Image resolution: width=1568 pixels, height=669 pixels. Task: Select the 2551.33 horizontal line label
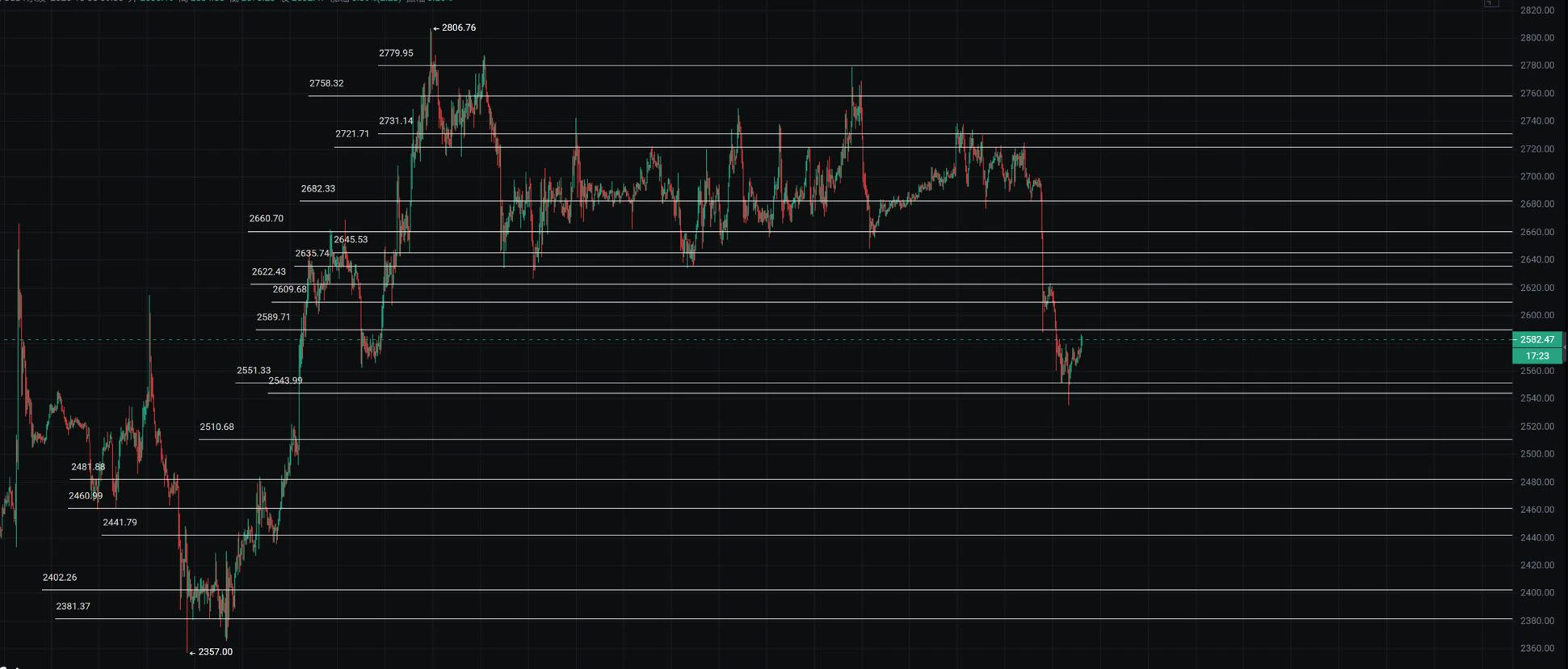pos(254,371)
